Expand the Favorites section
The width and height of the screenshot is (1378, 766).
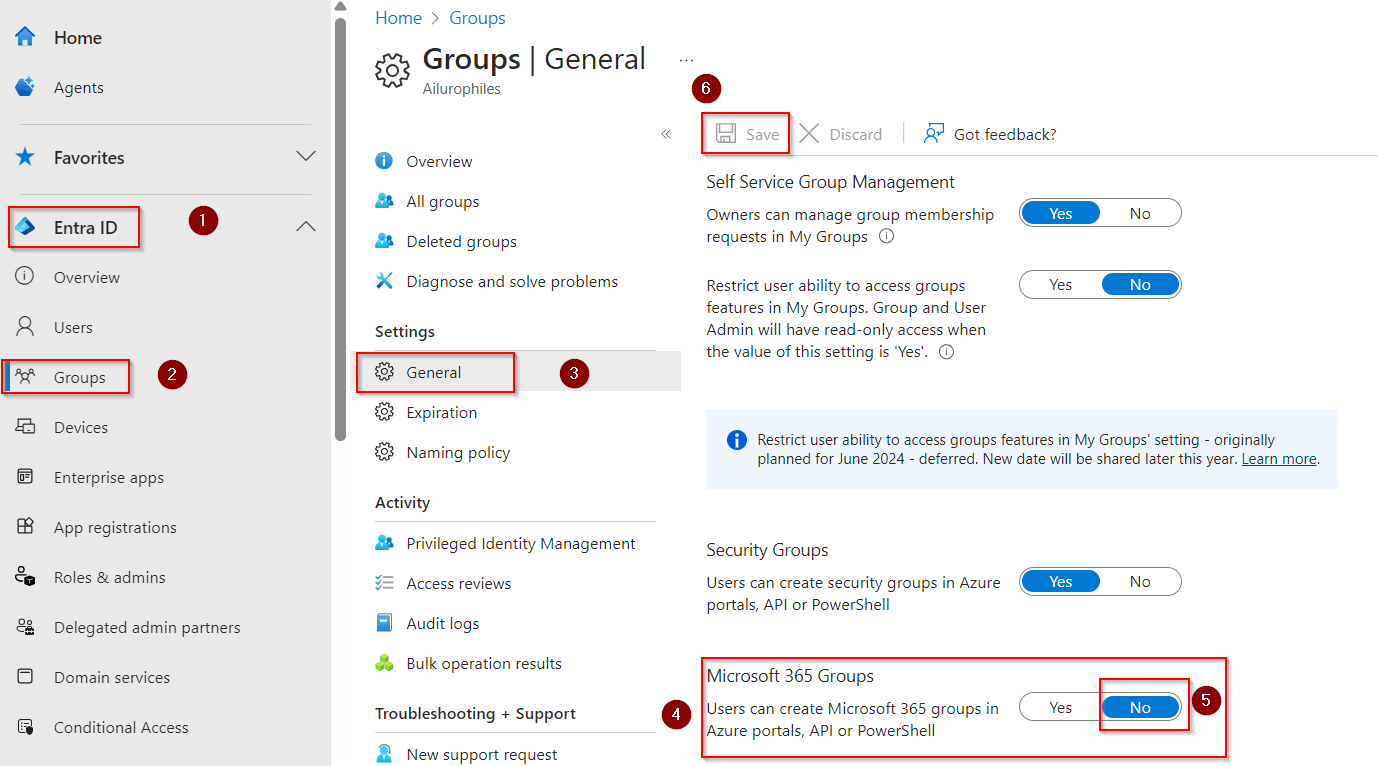coord(306,157)
